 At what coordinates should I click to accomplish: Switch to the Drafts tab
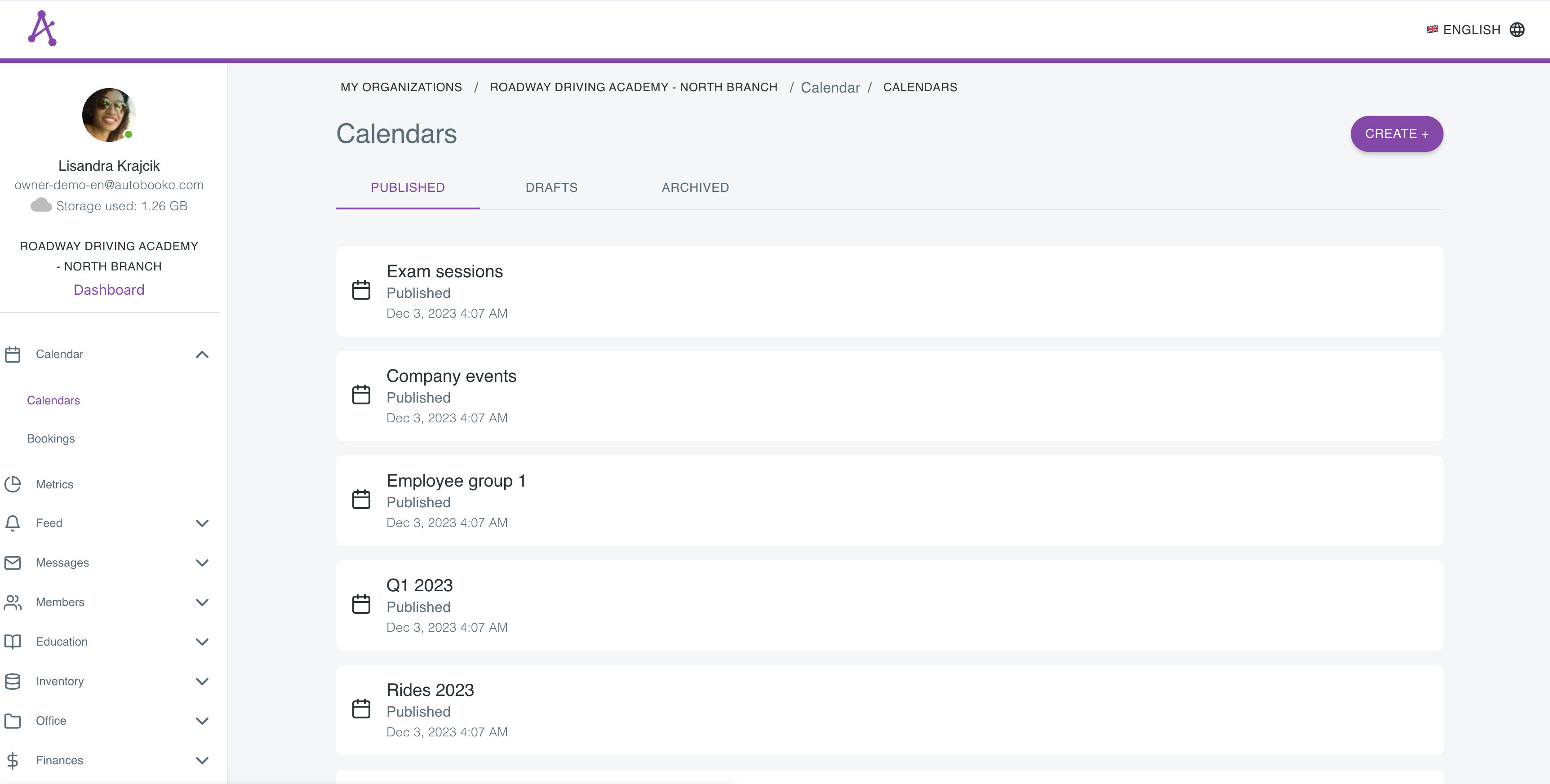pyautogui.click(x=551, y=188)
